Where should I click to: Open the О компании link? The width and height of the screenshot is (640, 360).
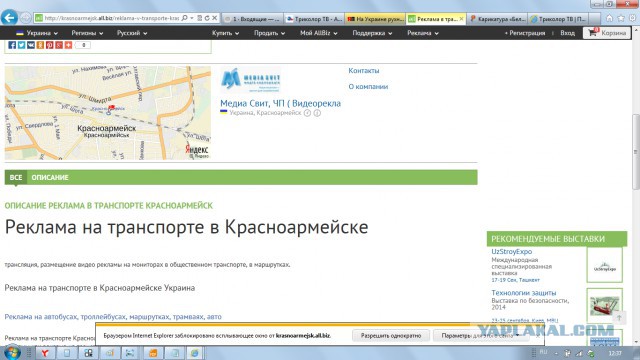(368, 87)
